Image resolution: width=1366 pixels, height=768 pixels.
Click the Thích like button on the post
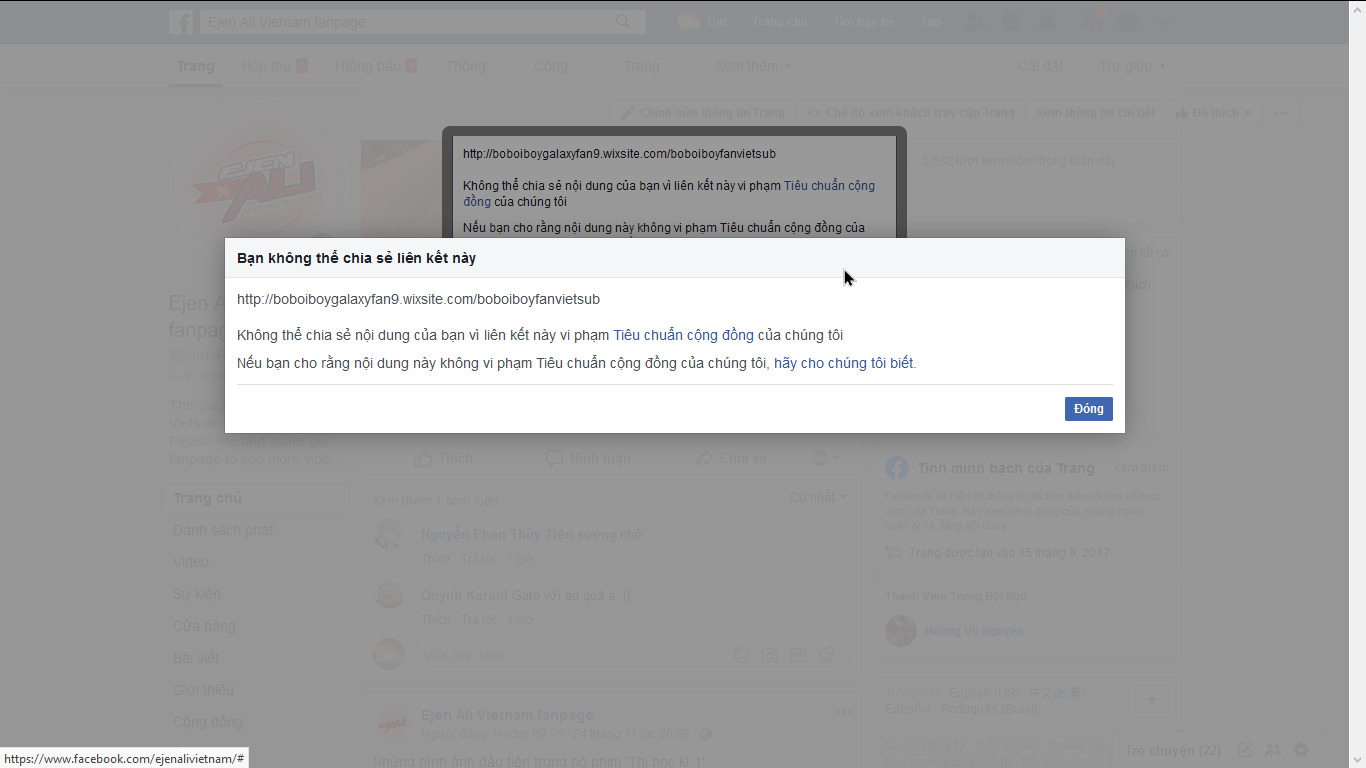[x=443, y=458]
